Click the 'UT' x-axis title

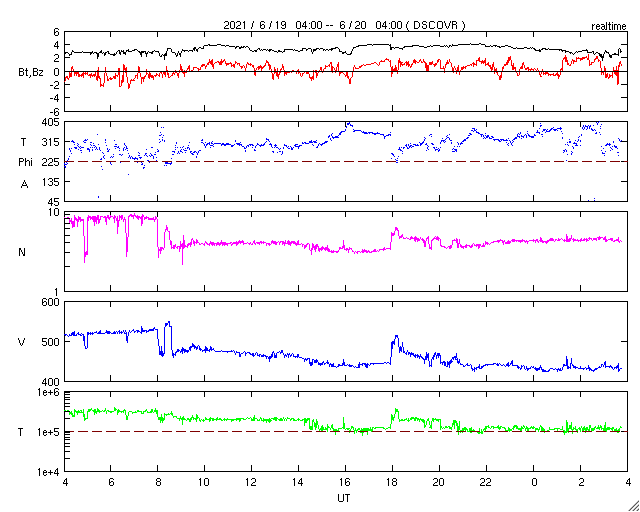coord(343,498)
